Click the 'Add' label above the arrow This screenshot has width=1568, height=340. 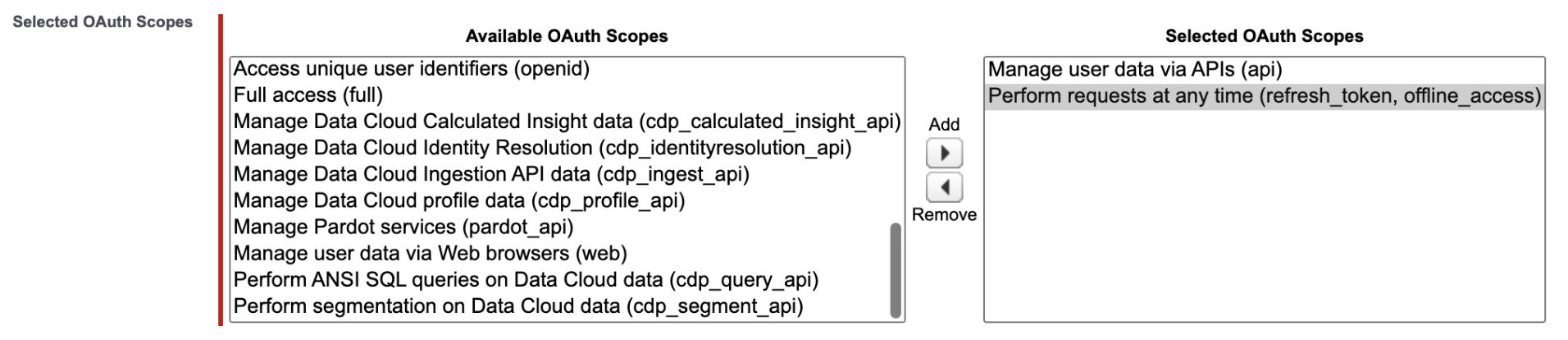(x=944, y=125)
